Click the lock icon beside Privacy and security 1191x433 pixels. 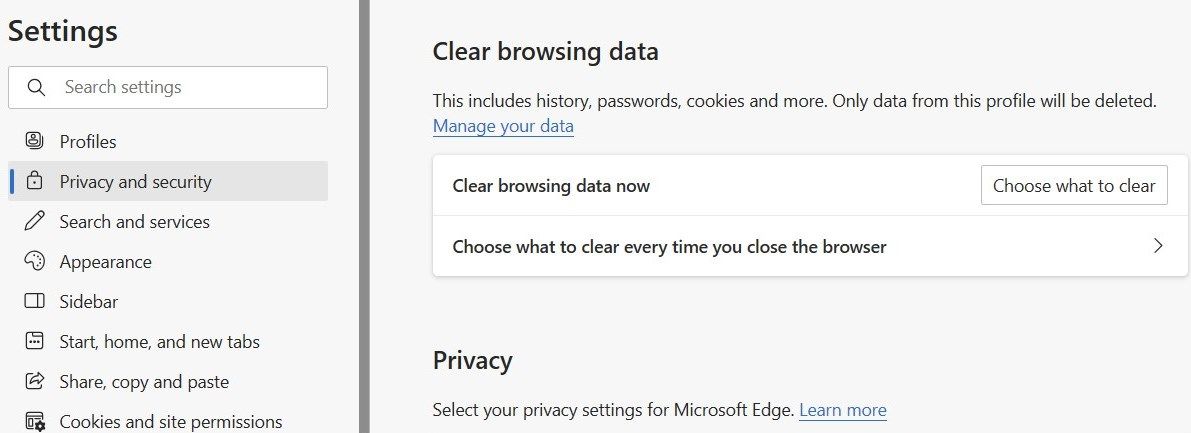pyautogui.click(x=35, y=181)
